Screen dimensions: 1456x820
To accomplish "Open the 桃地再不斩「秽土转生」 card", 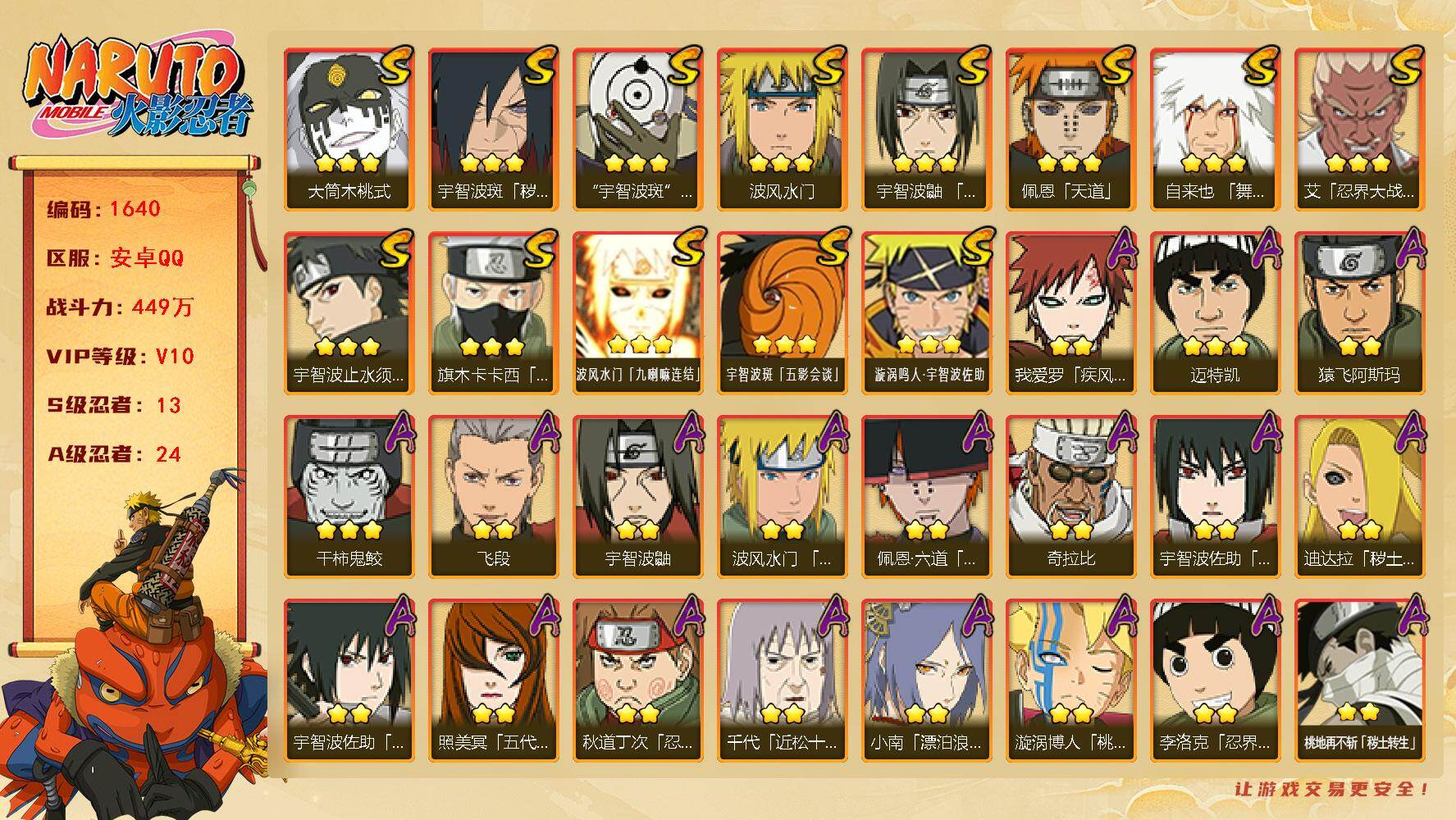I will (1359, 681).
